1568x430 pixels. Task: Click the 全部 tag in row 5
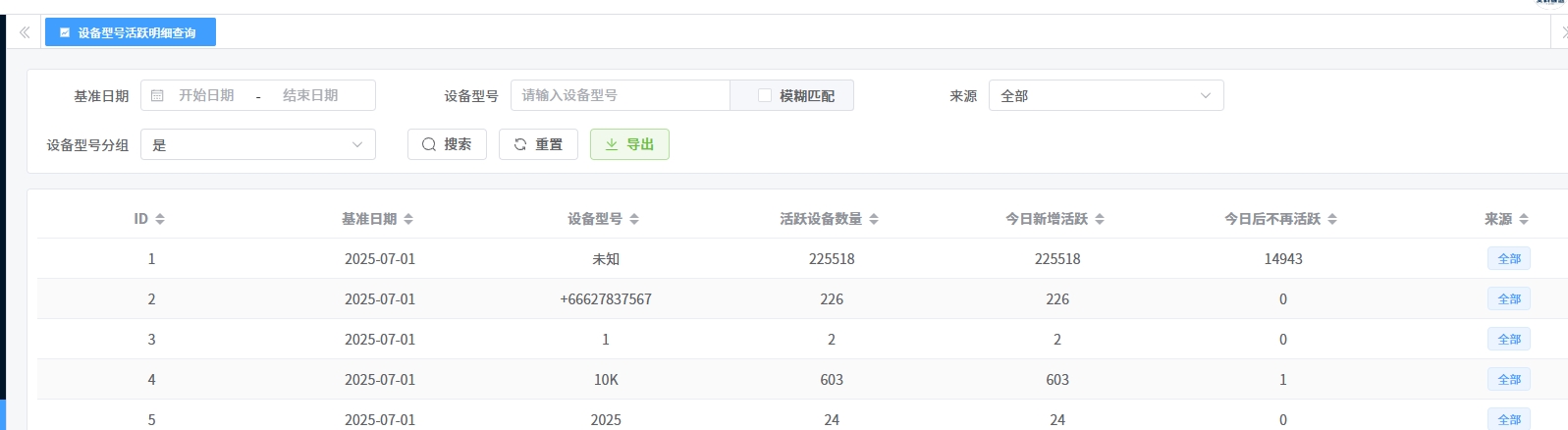click(x=1509, y=419)
